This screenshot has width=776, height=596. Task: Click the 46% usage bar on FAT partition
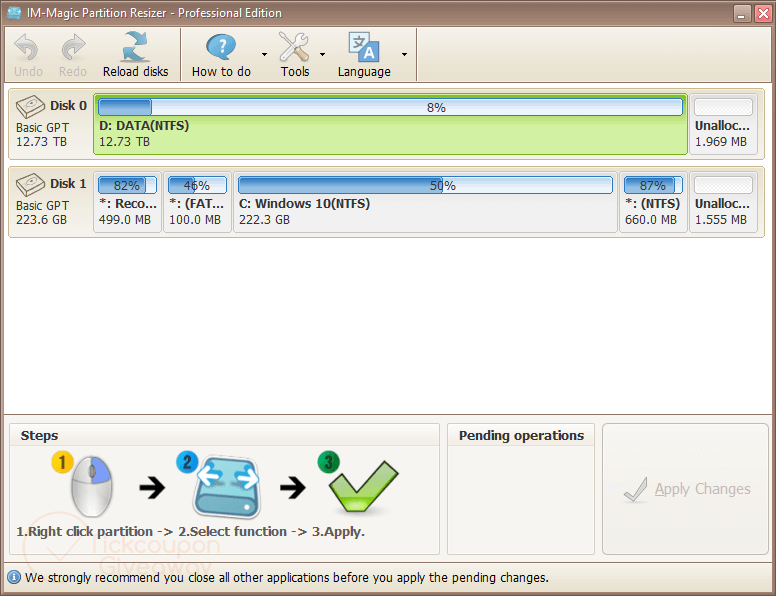point(197,186)
